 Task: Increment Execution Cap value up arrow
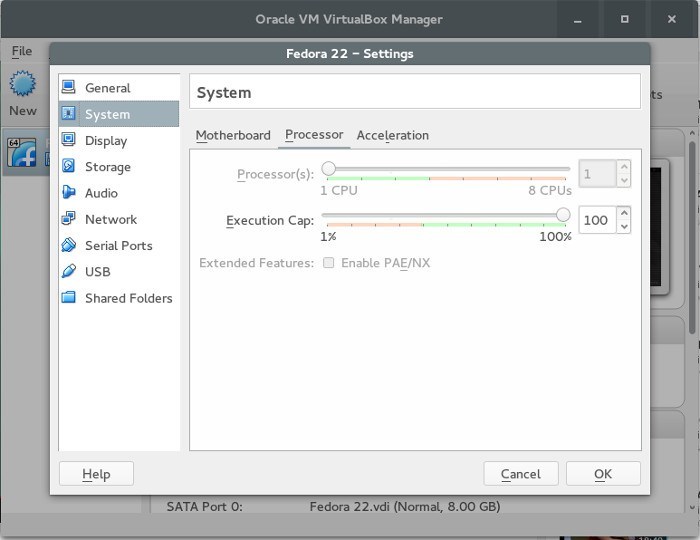point(624,213)
